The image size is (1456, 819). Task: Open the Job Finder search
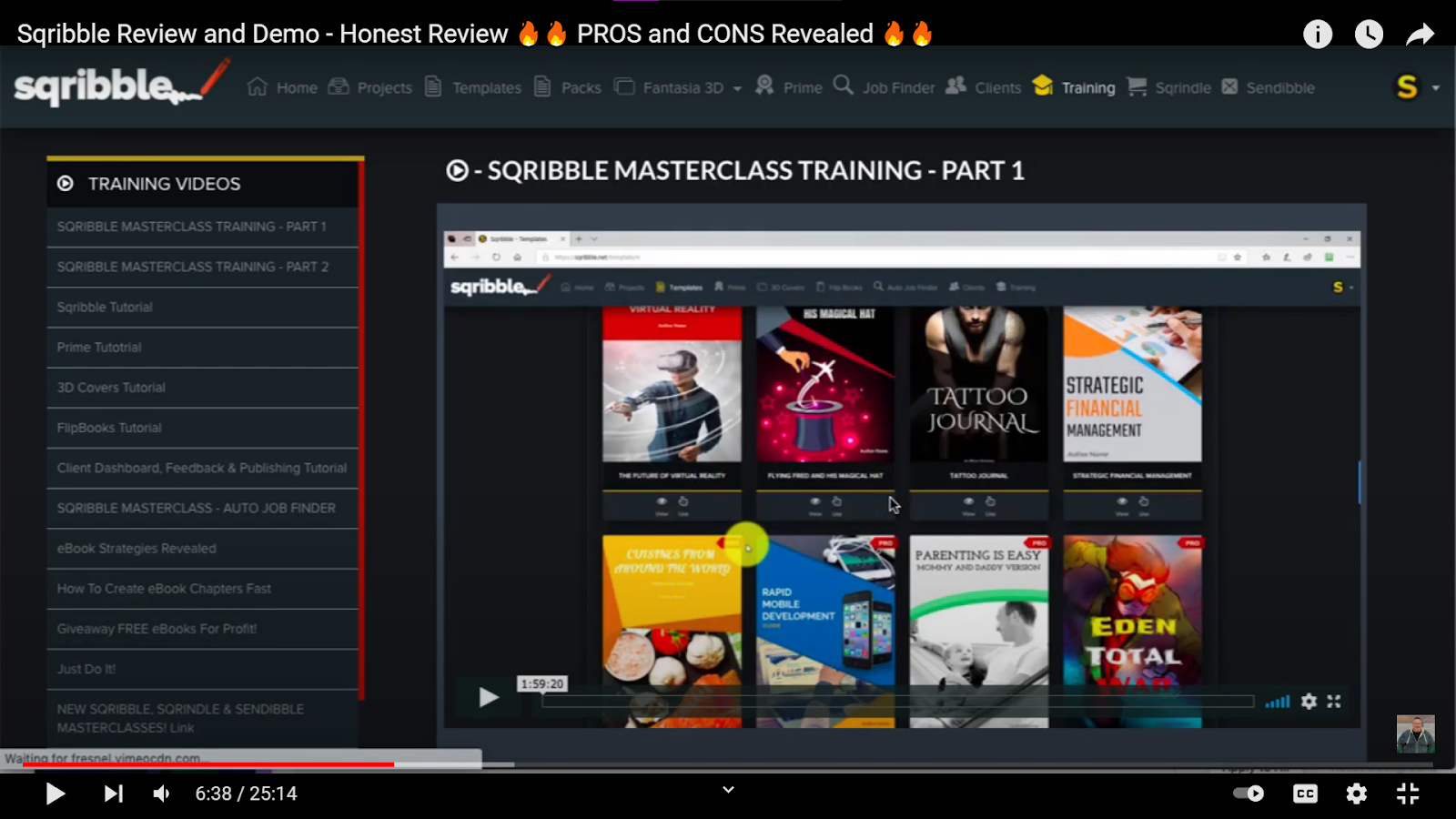884,87
